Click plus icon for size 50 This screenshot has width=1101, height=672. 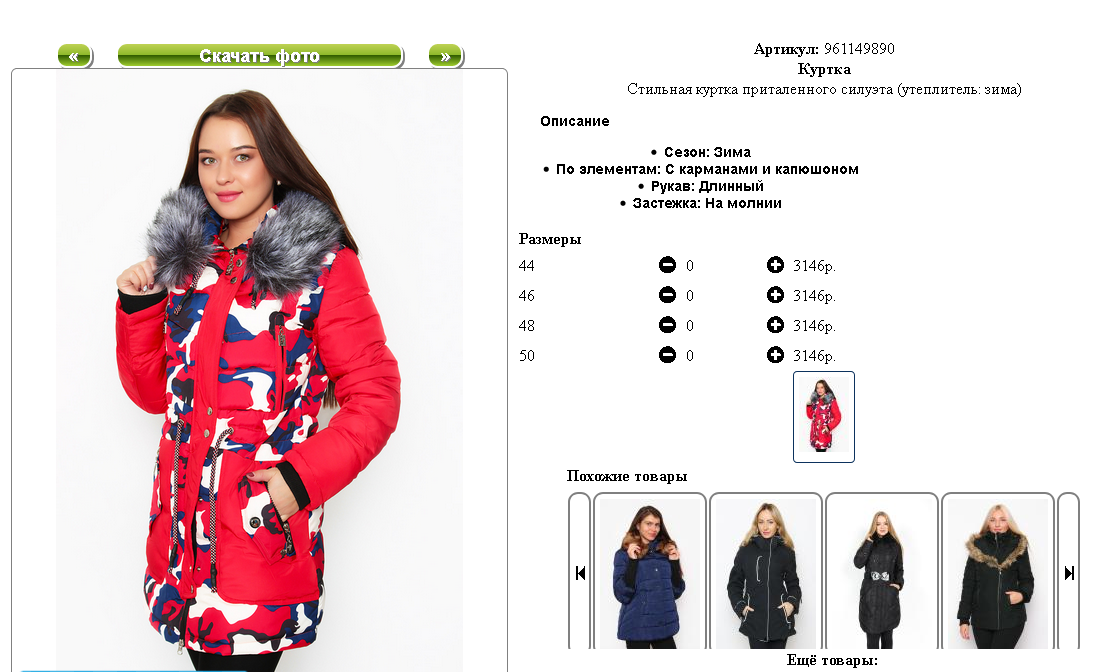(775, 355)
